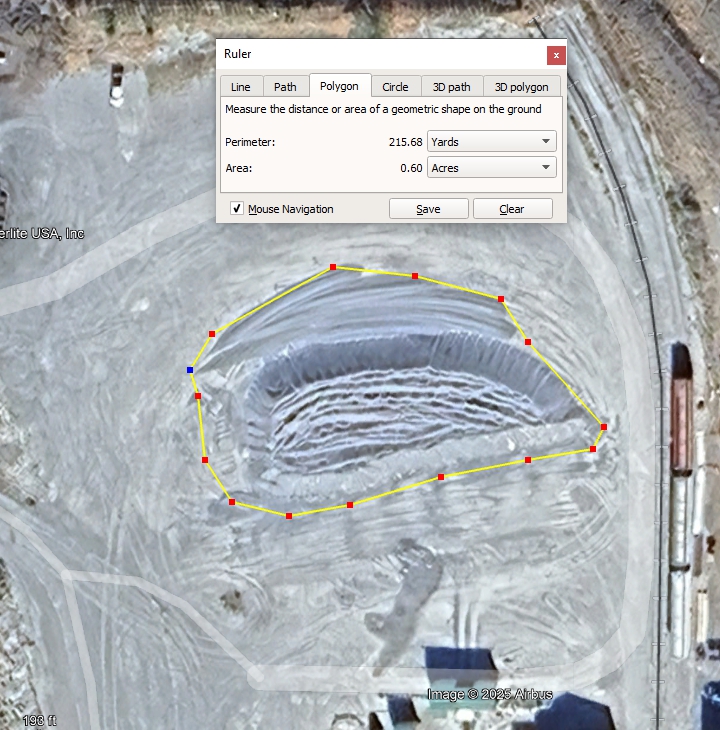
Task: Switch to the Path tab
Action: 285,87
